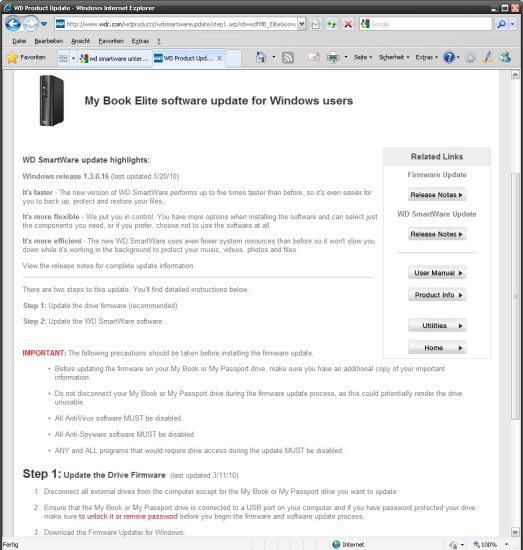Click the Quick Tabs grid icon
This screenshot has height=550, width=523.
click(63, 58)
